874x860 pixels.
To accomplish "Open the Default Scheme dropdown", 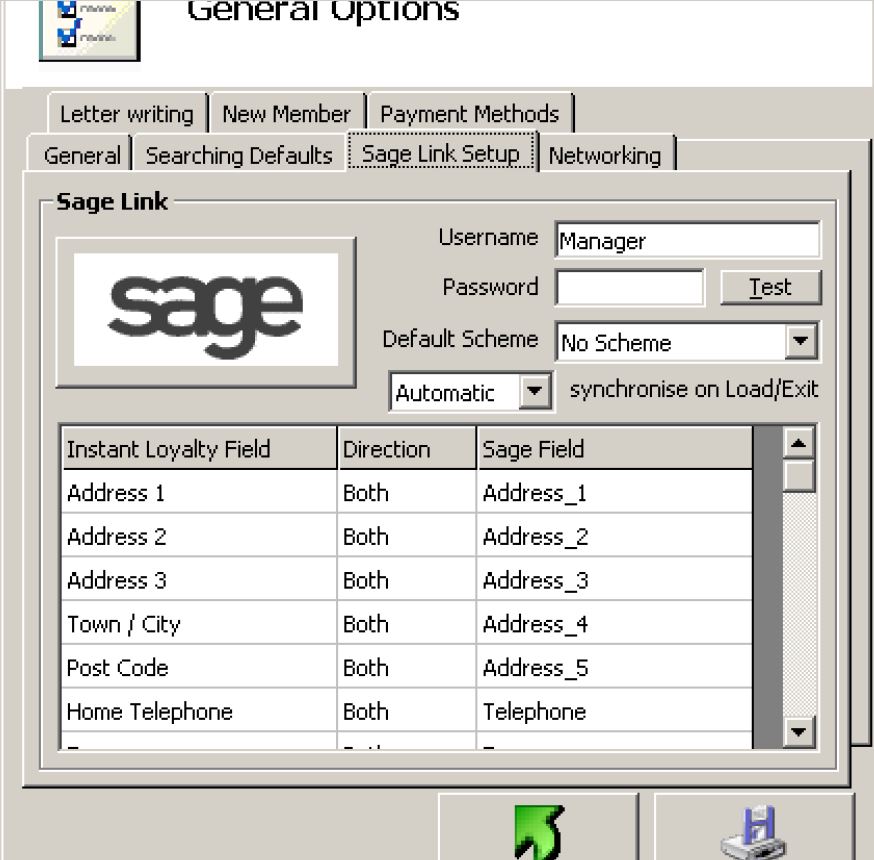I will click(800, 341).
